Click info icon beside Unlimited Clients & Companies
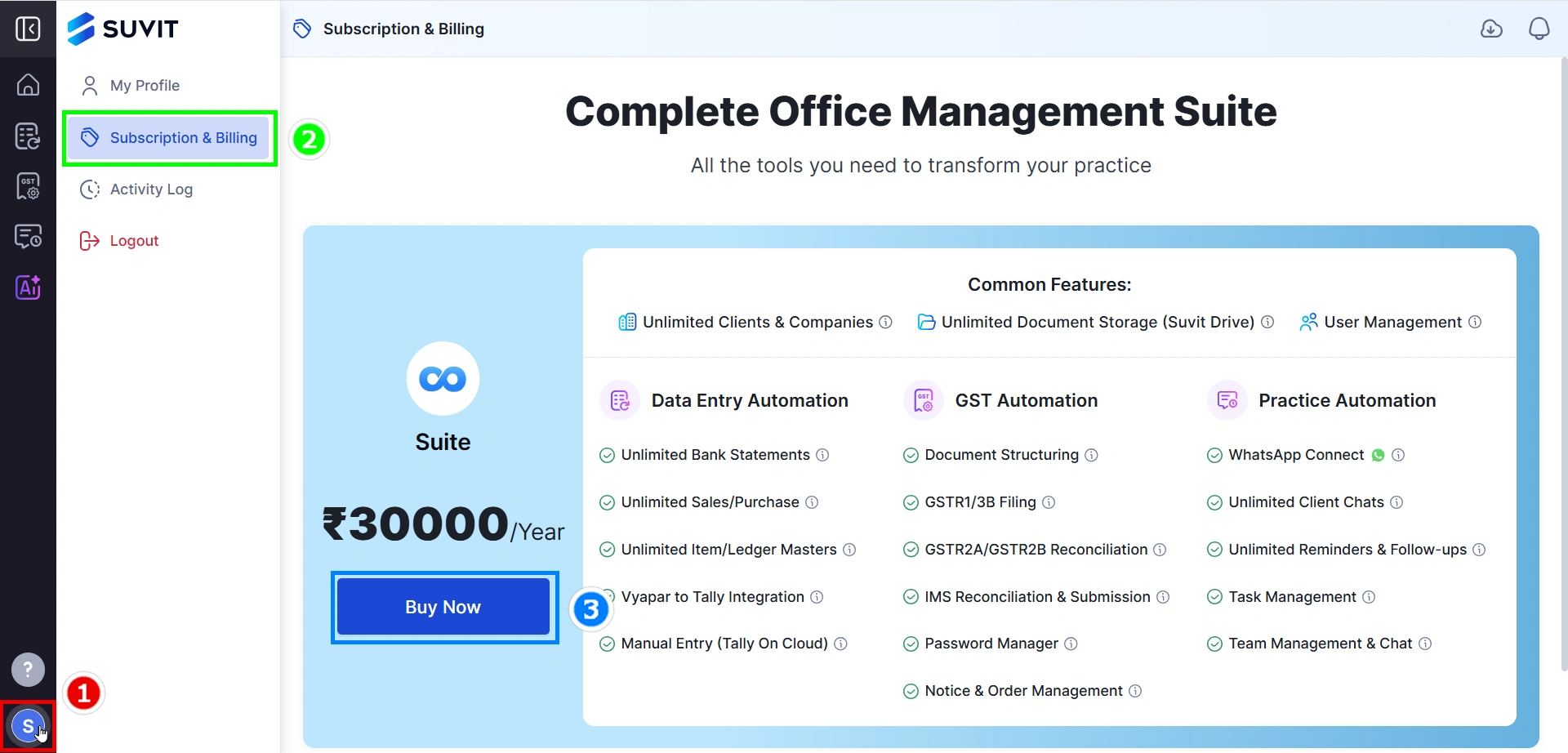The width and height of the screenshot is (1568, 753). (x=885, y=322)
